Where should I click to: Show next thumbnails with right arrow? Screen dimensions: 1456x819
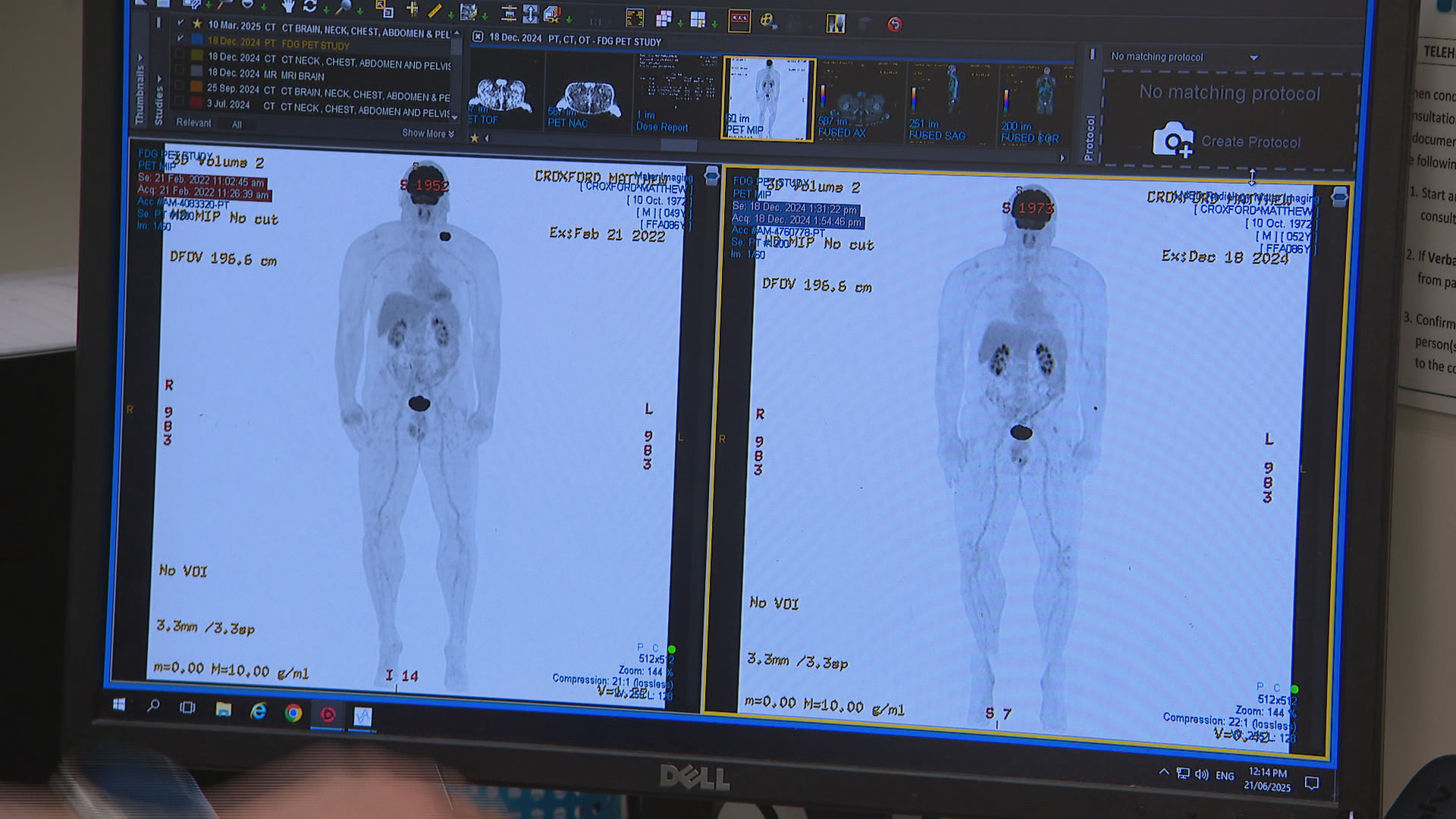click(1062, 158)
